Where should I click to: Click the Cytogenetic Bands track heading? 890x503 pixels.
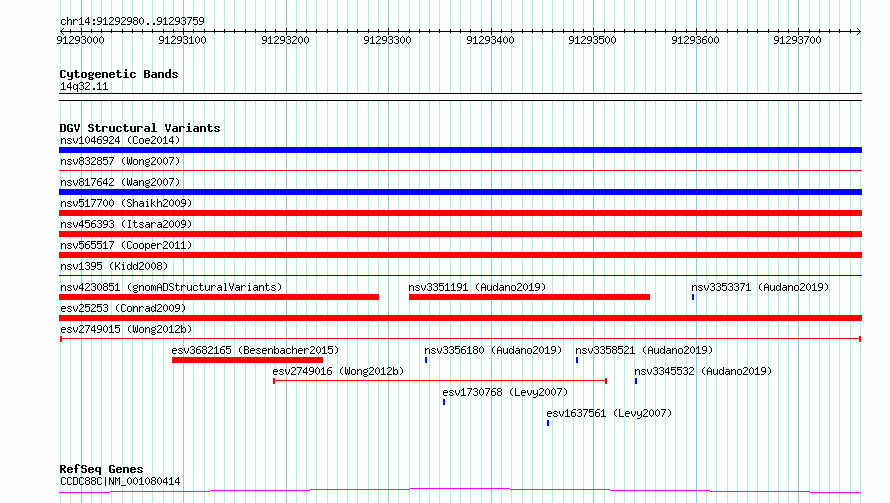[119, 74]
